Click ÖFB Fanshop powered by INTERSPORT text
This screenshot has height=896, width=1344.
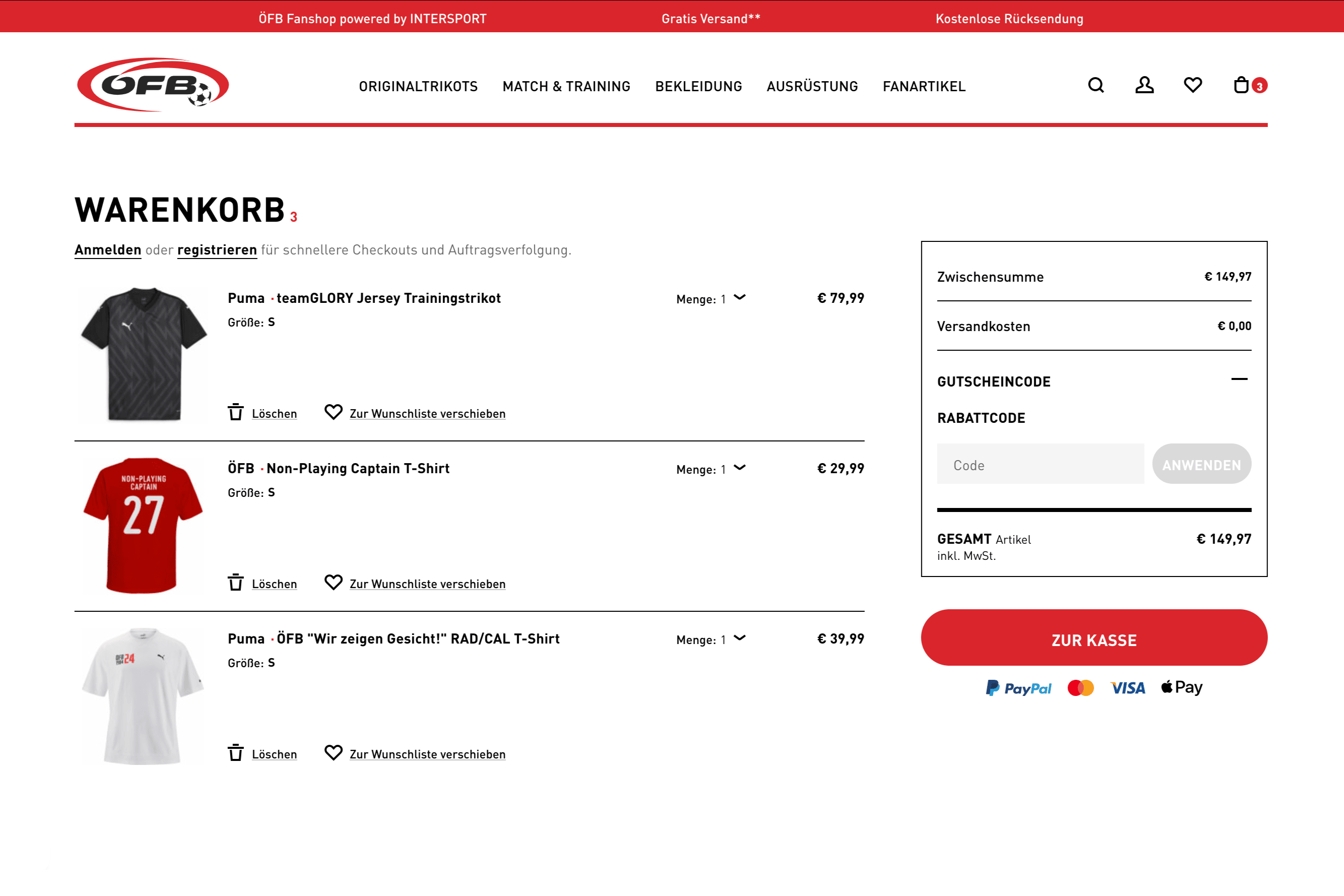[372, 18]
